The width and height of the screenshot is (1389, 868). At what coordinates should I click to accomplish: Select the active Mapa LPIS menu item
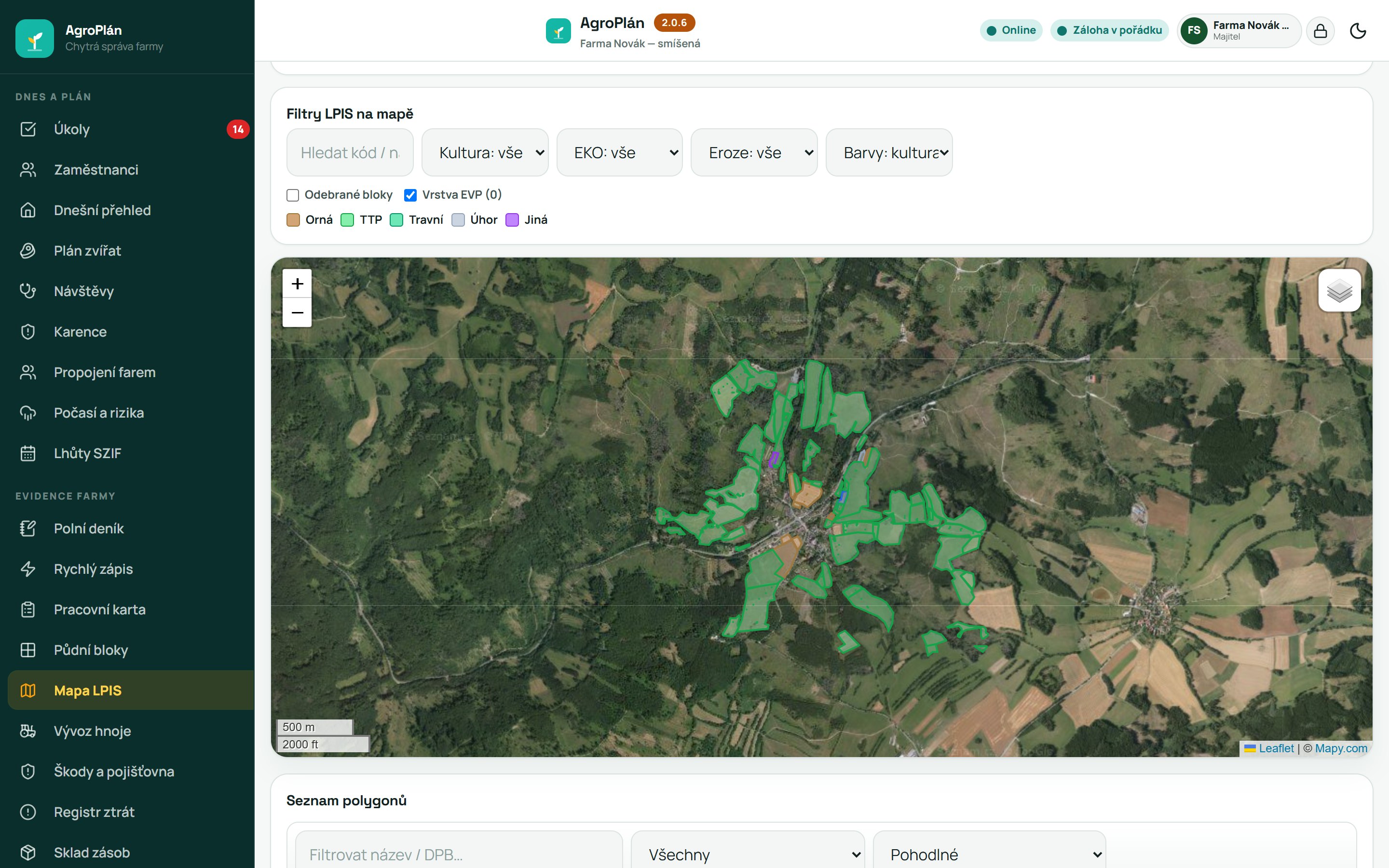[131, 691]
